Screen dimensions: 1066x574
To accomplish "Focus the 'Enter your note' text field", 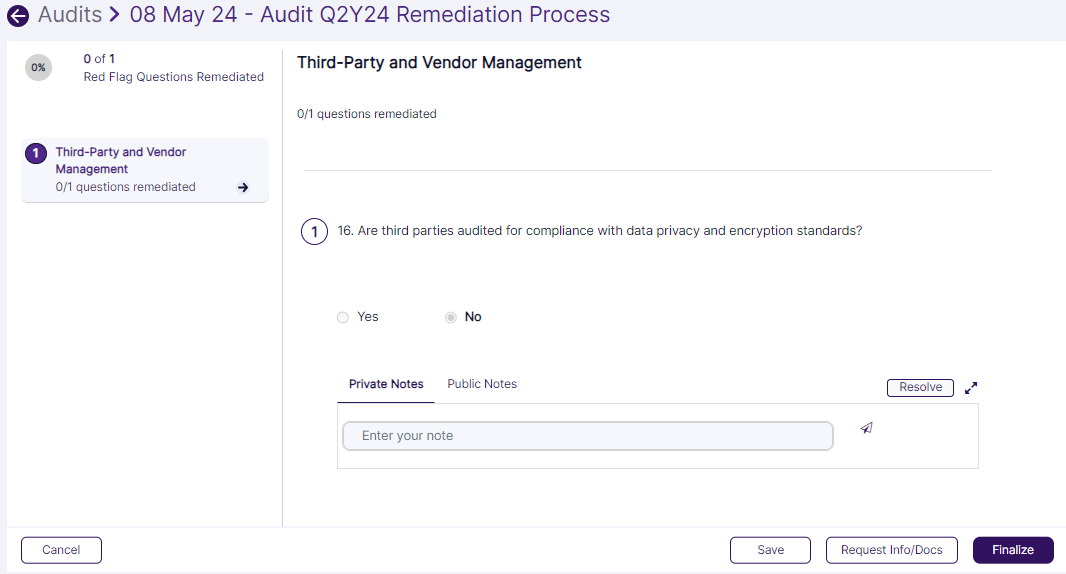I will (587, 436).
